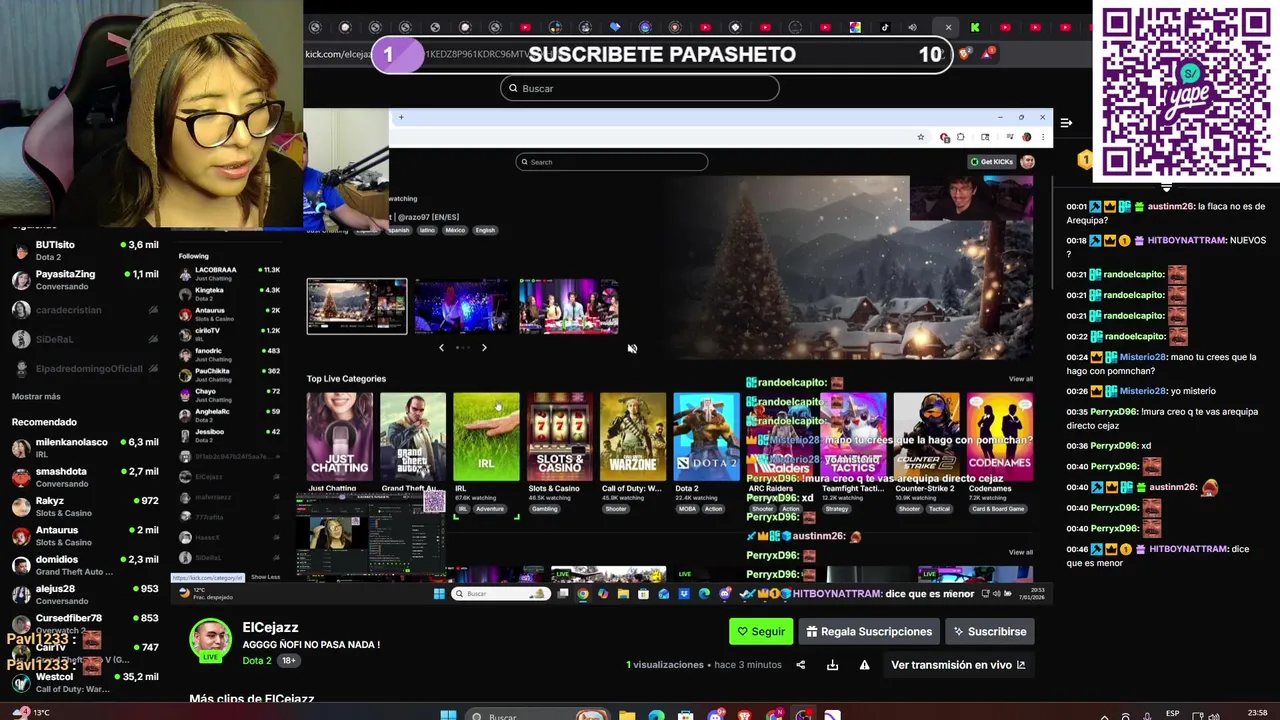Click the taskbar clock 23:58
The width and height of the screenshot is (1280, 720).
pyautogui.click(x=1258, y=713)
